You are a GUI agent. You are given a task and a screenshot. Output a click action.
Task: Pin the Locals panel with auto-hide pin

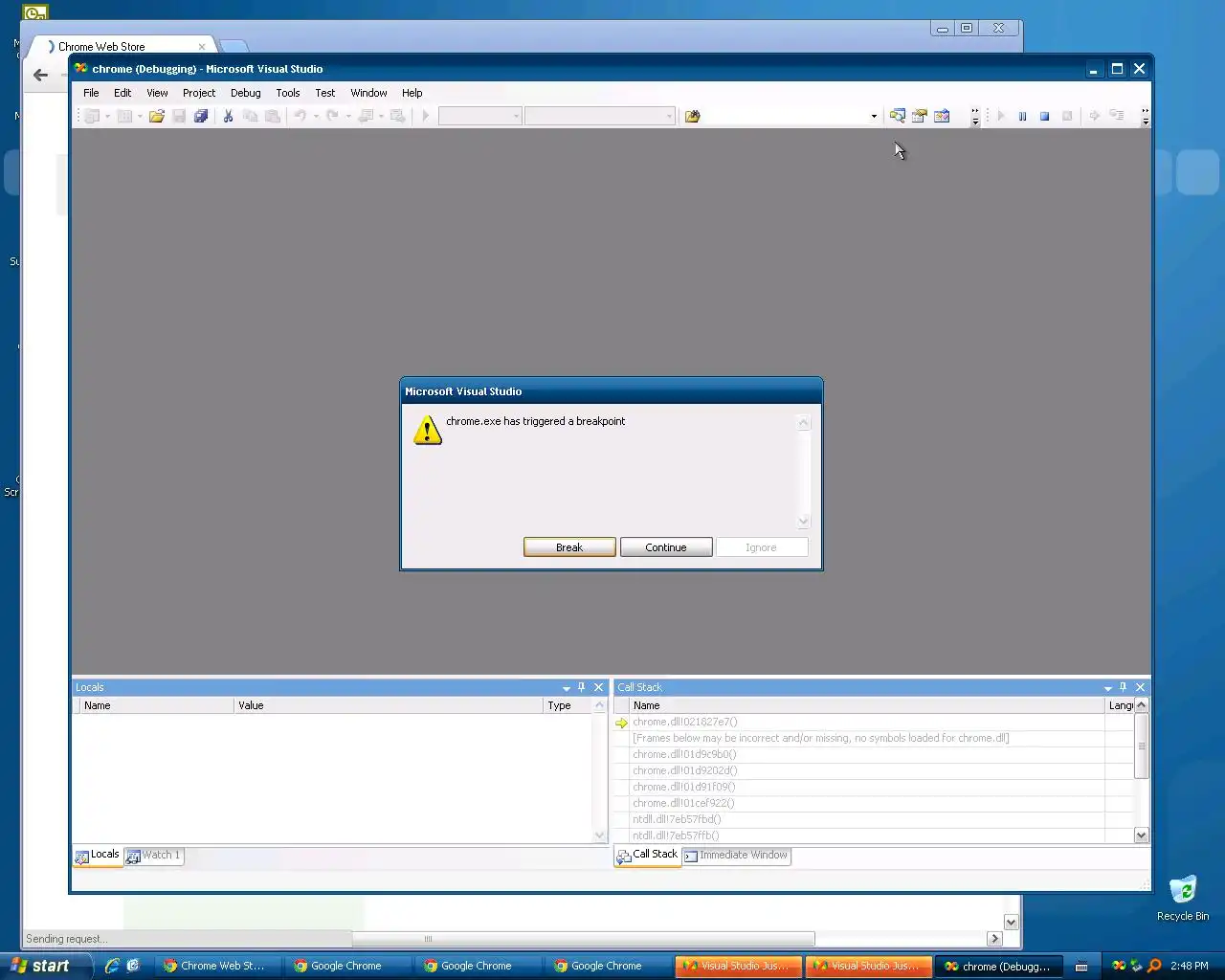pos(581,687)
